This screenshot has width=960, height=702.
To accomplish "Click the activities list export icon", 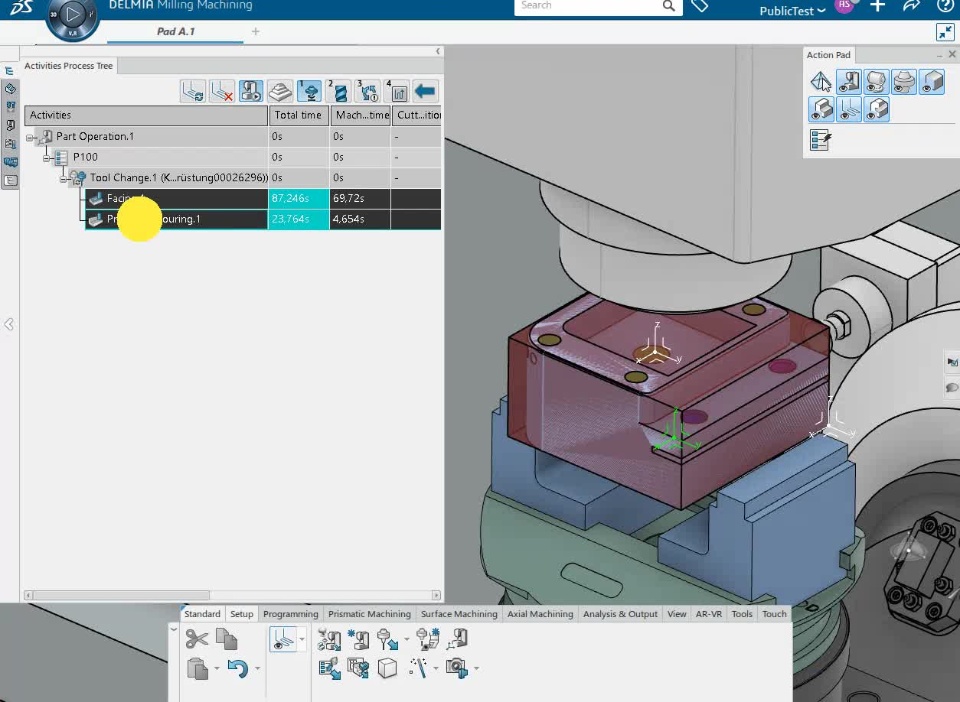I will pos(329,668).
